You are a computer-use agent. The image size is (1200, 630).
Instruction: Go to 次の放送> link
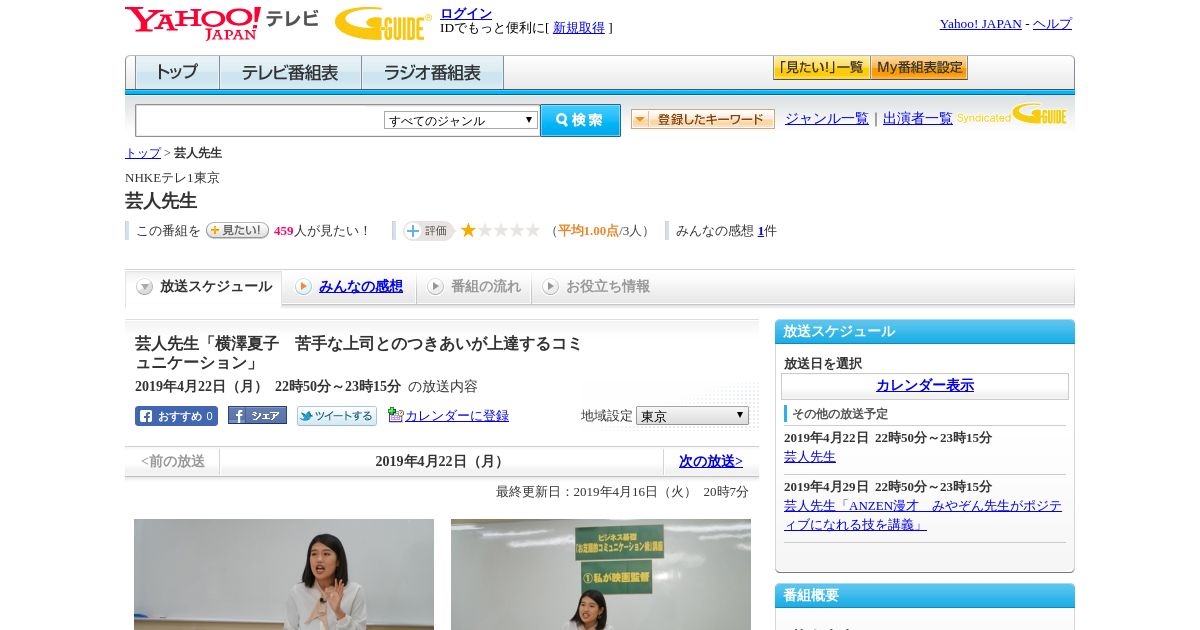click(x=711, y=462)
